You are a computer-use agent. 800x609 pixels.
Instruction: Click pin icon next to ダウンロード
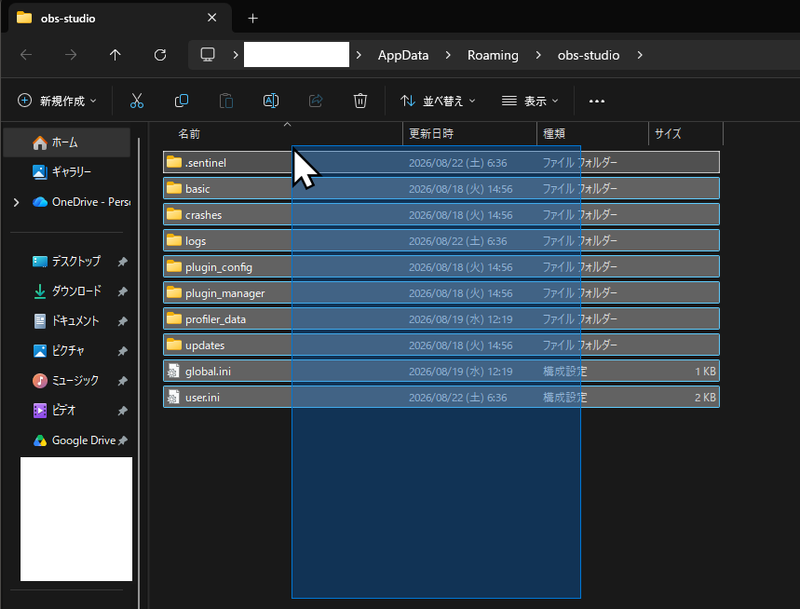122,292
